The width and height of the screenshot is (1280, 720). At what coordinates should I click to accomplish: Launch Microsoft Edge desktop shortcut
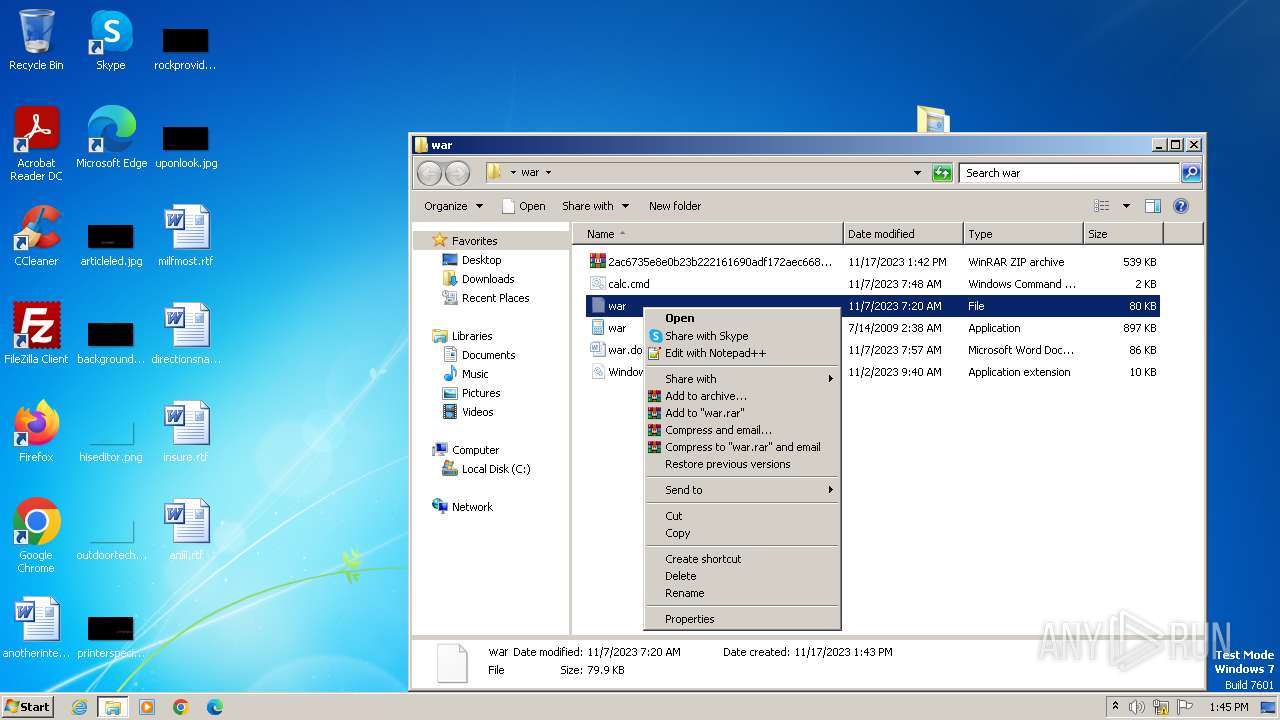(111, 138)
